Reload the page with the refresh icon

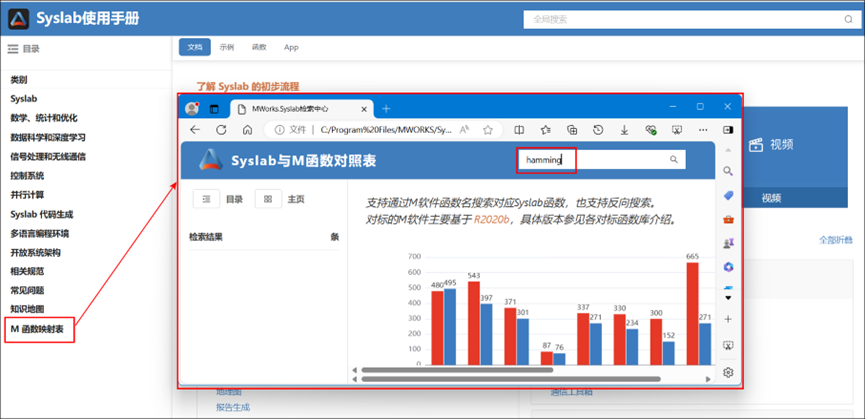tap(221, 130)
